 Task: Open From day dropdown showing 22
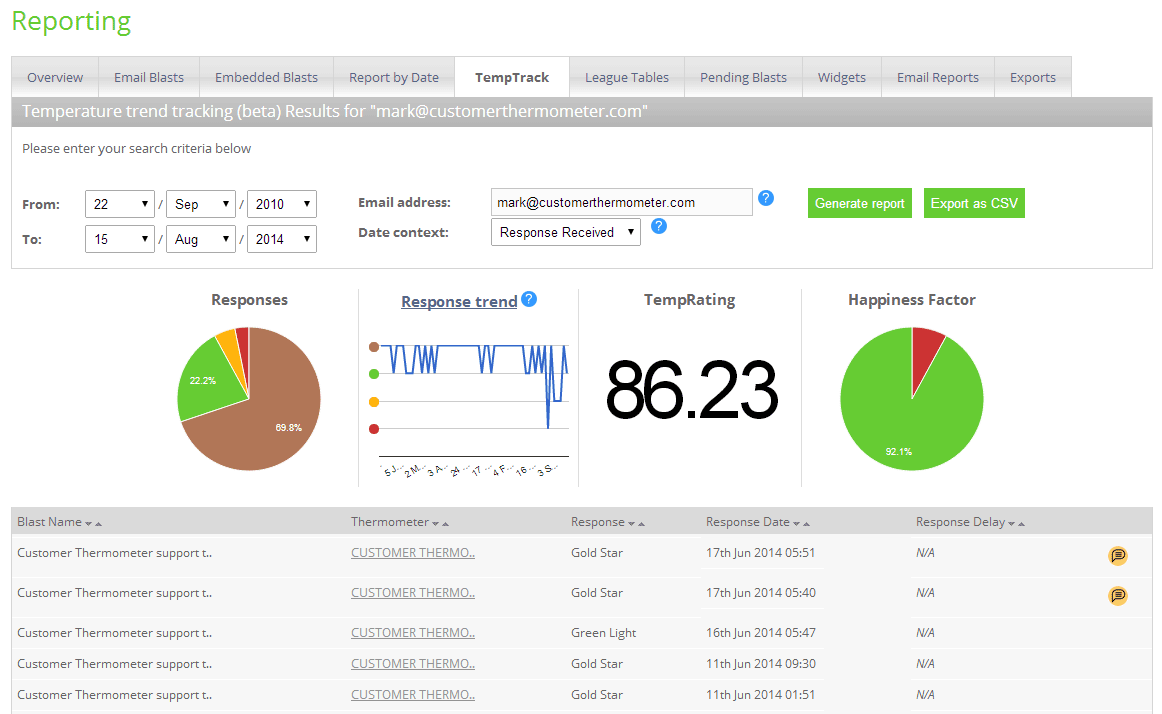[119, 204]
